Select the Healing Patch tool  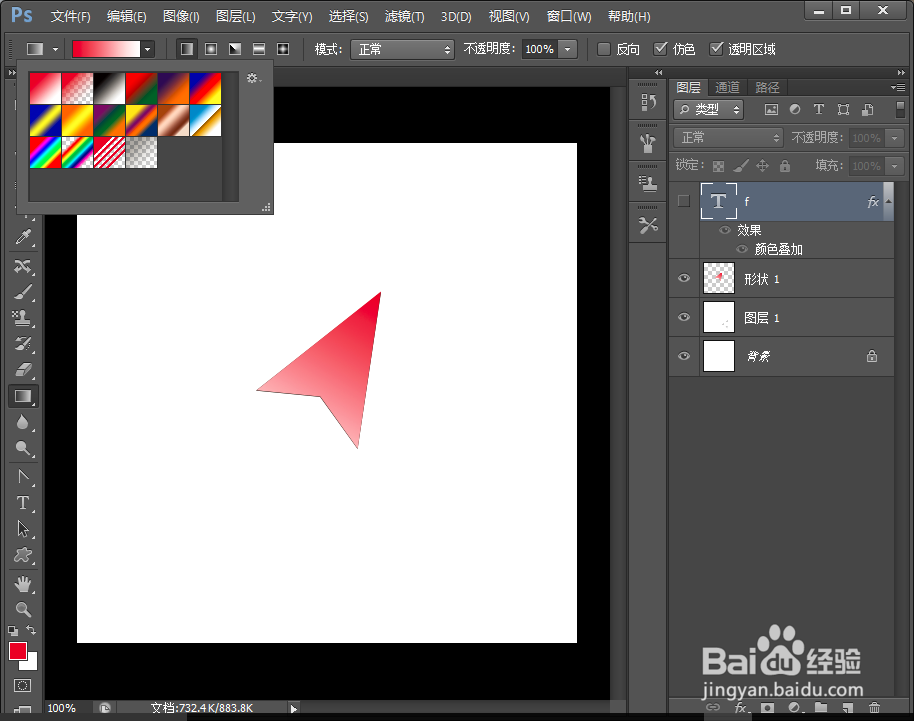click(x=23, y=266)
